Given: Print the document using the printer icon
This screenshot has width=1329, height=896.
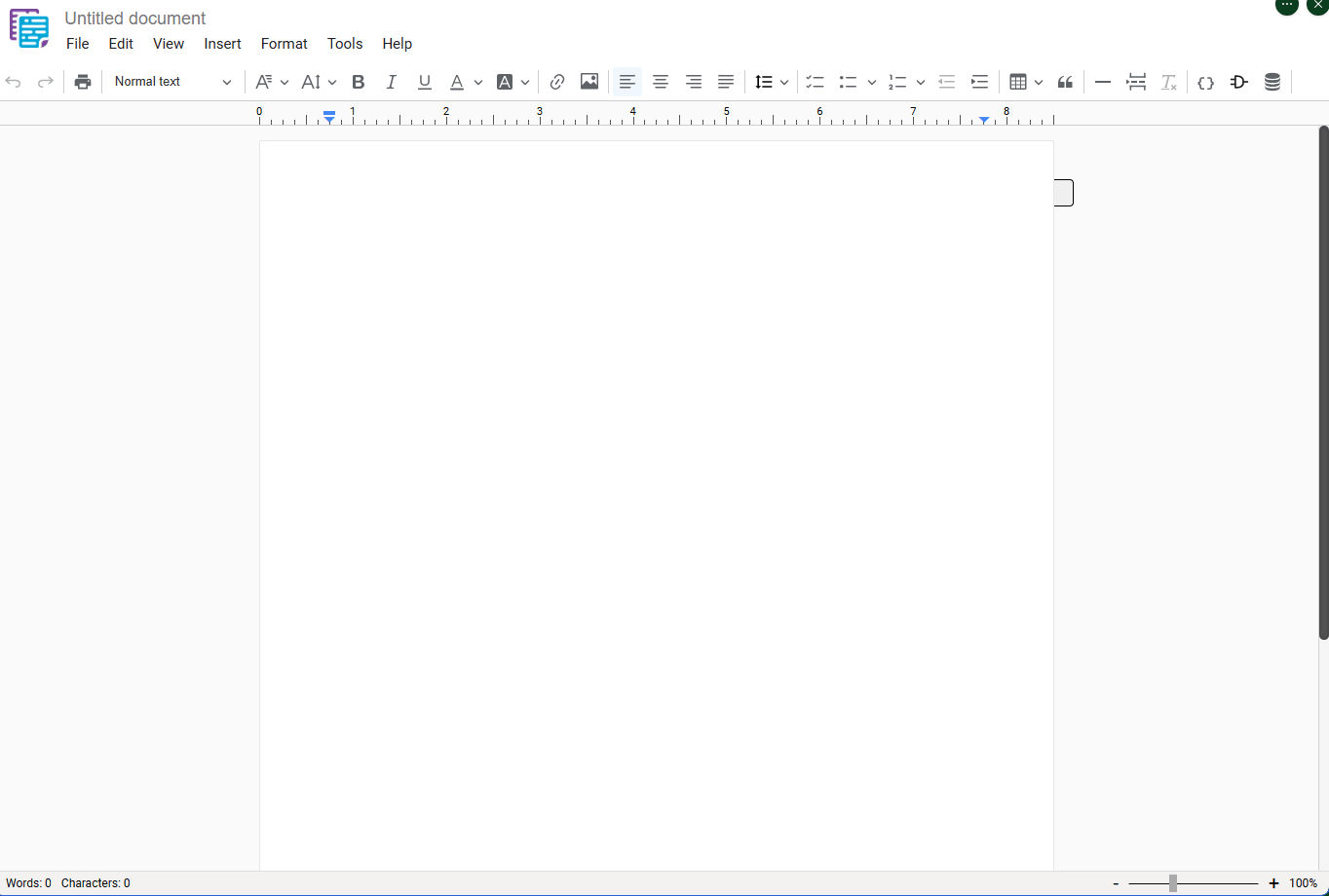Looking at the screenshot, I should [x=83, y=82].
